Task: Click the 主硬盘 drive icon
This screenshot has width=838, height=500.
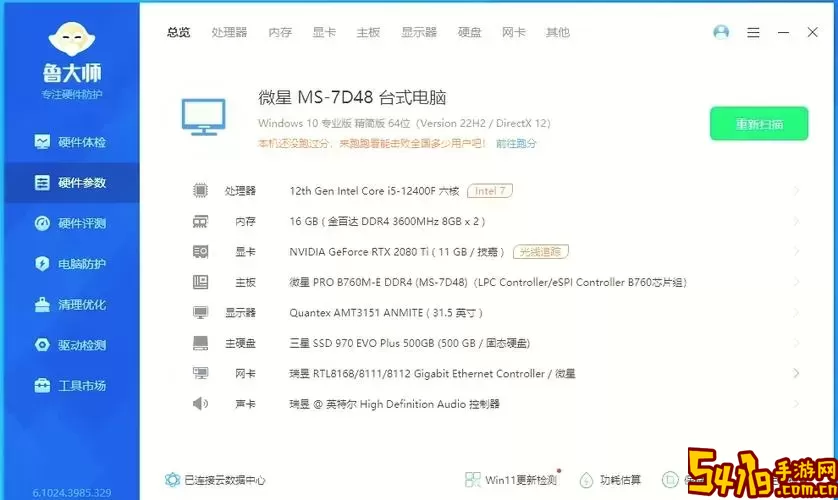Action: coord(200,343)
